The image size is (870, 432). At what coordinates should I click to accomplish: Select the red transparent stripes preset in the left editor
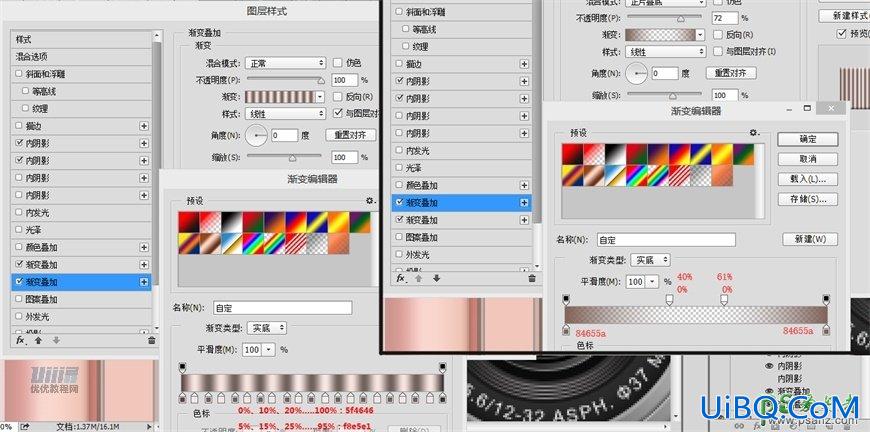296,243
